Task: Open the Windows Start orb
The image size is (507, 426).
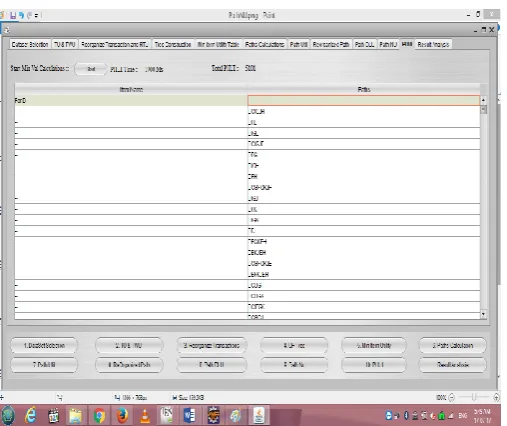Action: (8, 416)
